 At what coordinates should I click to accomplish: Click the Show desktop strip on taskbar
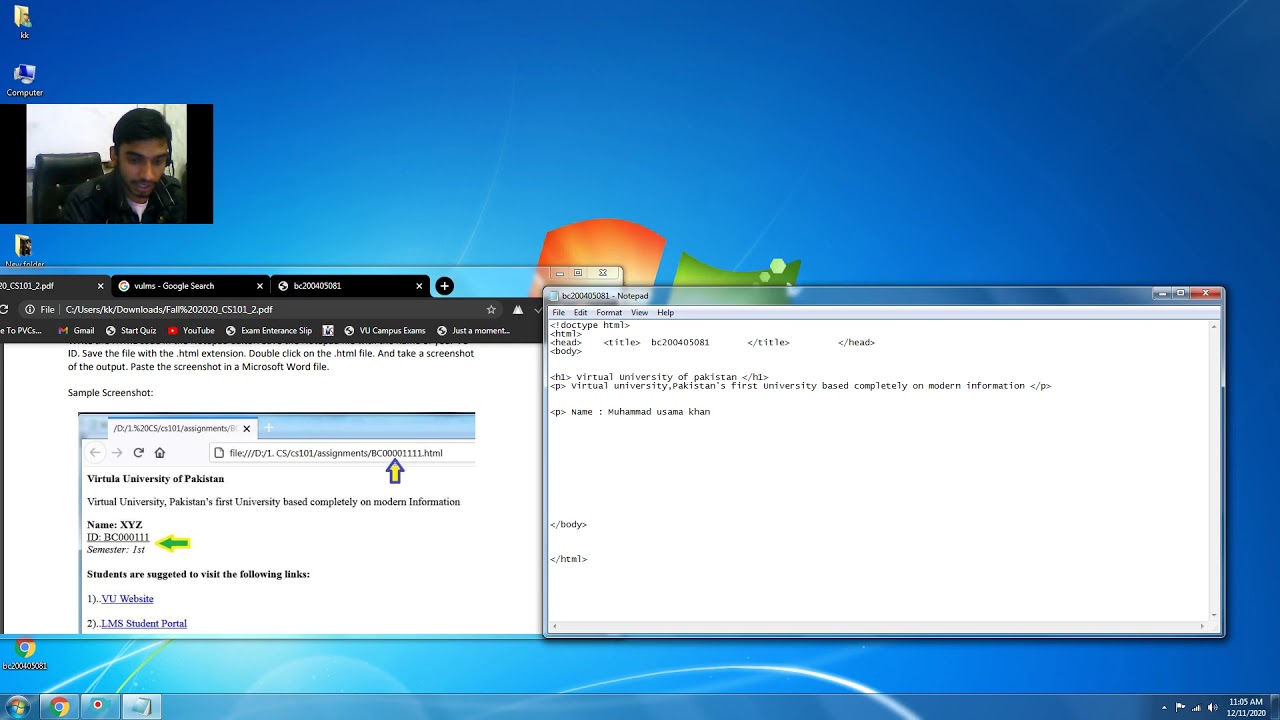(x=1274, y=708)
